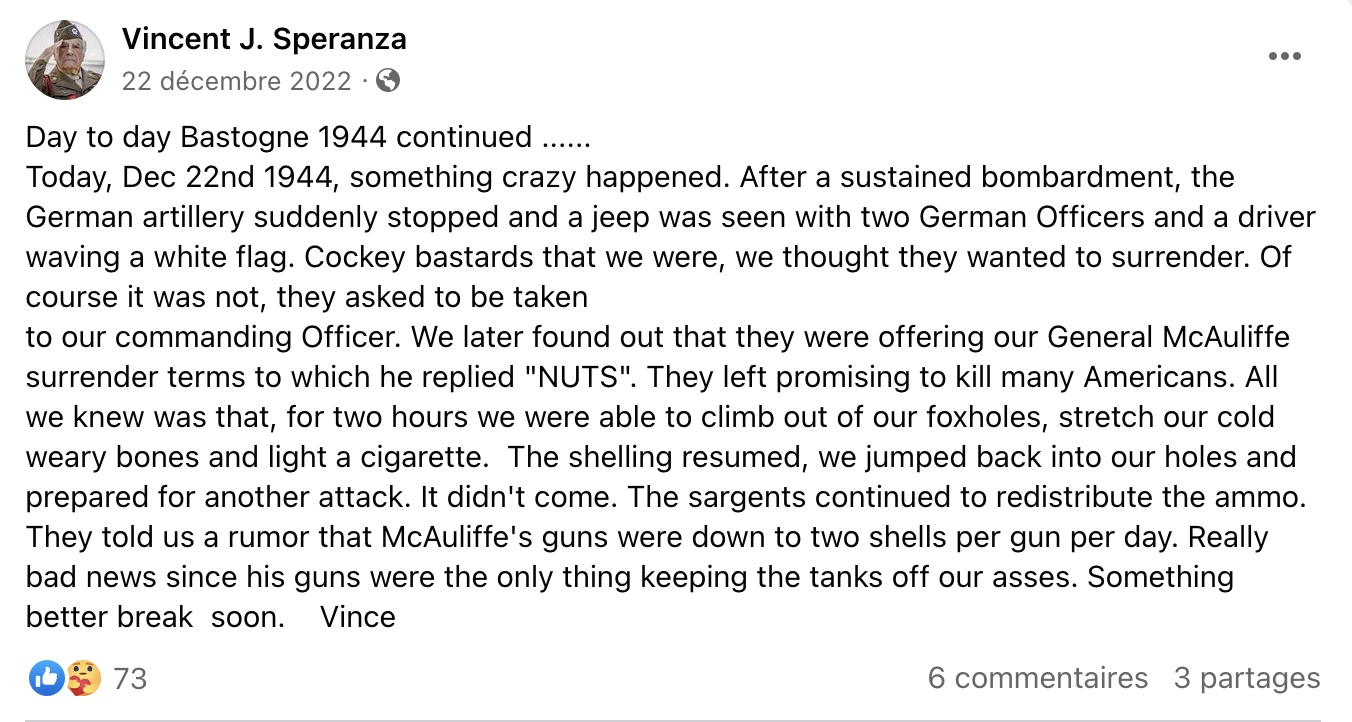
Task: Click the blue thumbs-up Like reaction icon
Action: (x=46, y=679)
